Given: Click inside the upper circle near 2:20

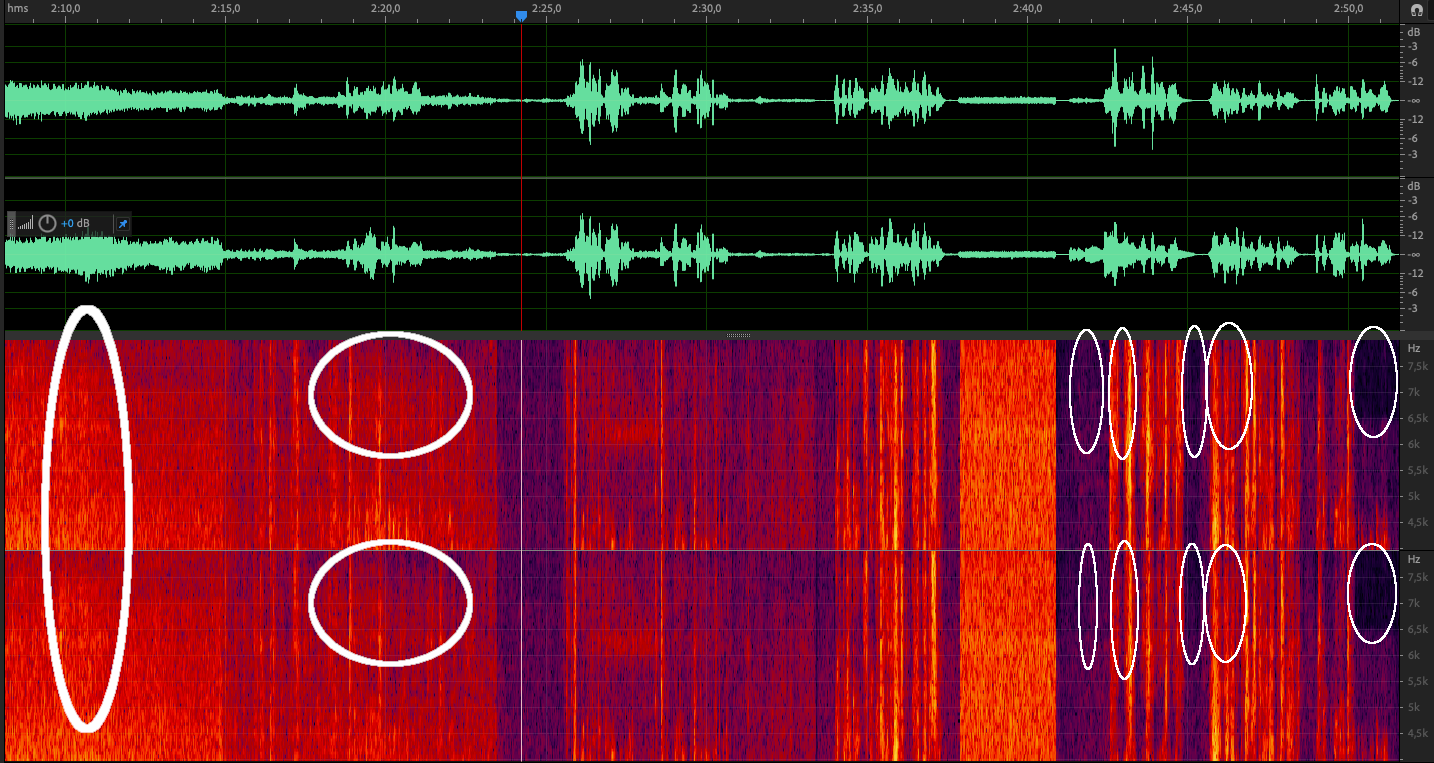Looking at the screenshot, I should point(390,394).
